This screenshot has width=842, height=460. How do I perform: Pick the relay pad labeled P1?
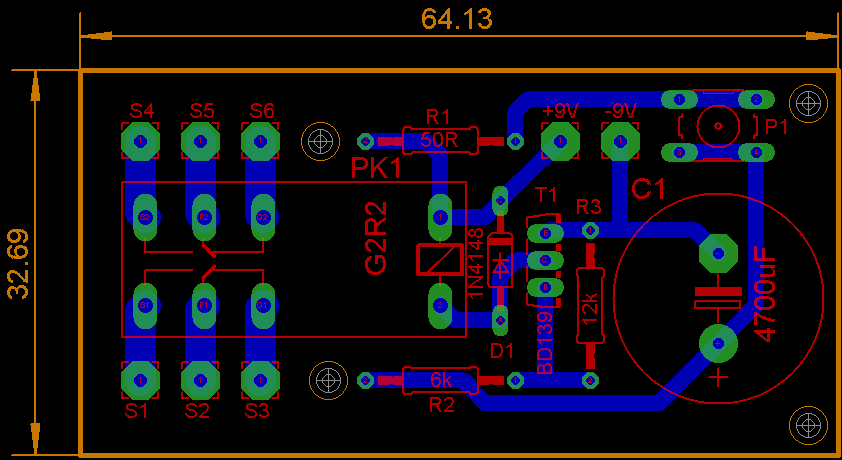[204, 306]
